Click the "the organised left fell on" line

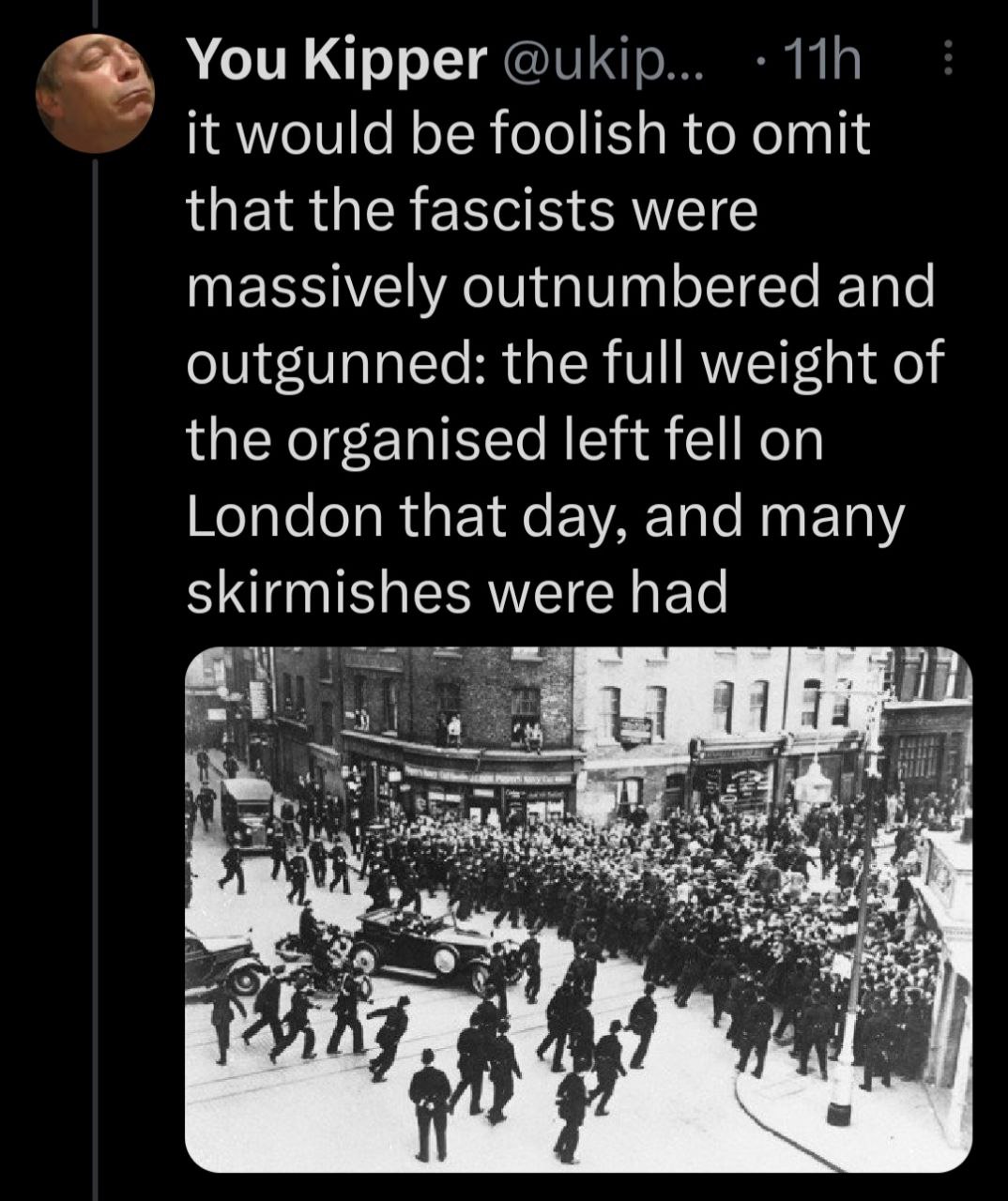click(x=505, y=440)
